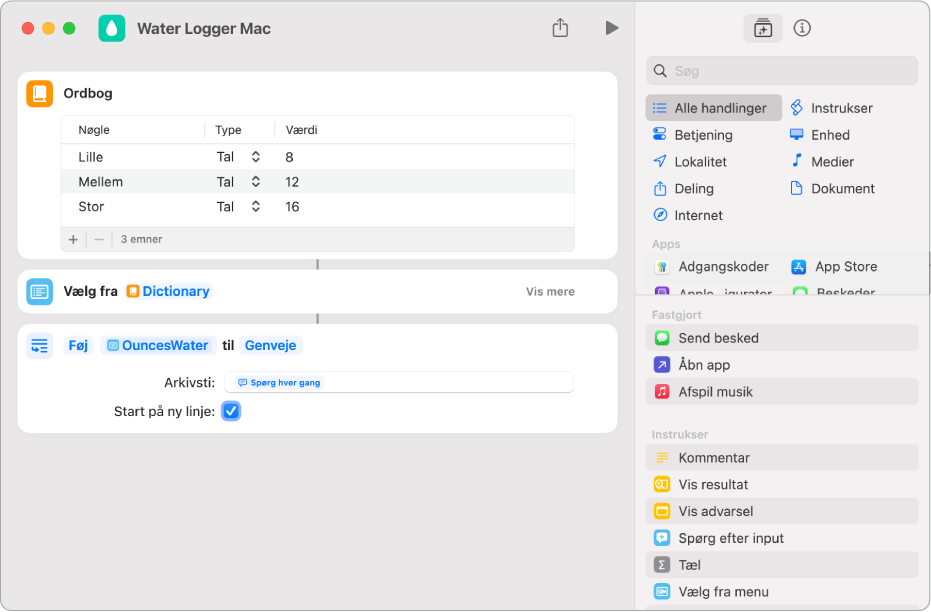931x612 pixels.
Task: Click the Water Logger Mac title
Action: (x=204, y=28)
